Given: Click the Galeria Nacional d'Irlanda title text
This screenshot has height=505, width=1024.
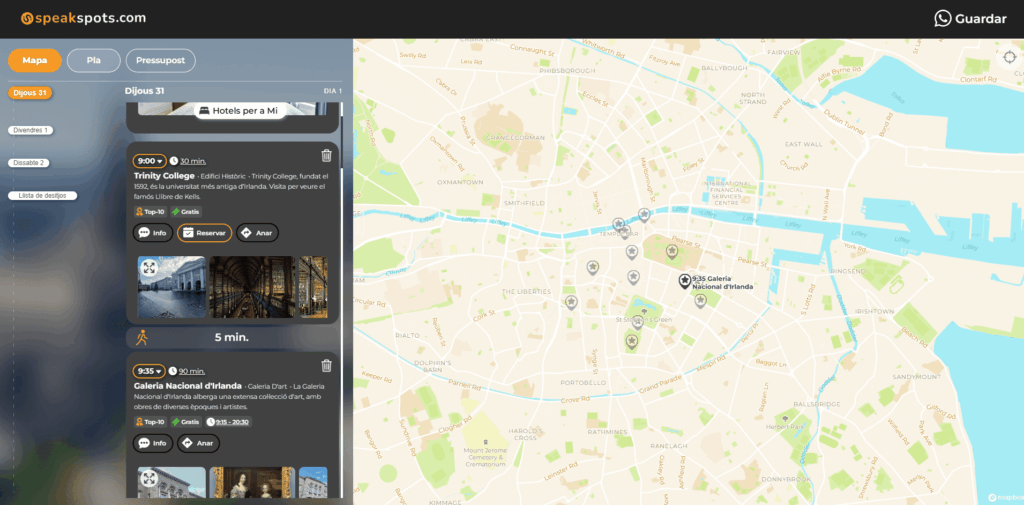Looking at the screenshot, I should point(188,385).
